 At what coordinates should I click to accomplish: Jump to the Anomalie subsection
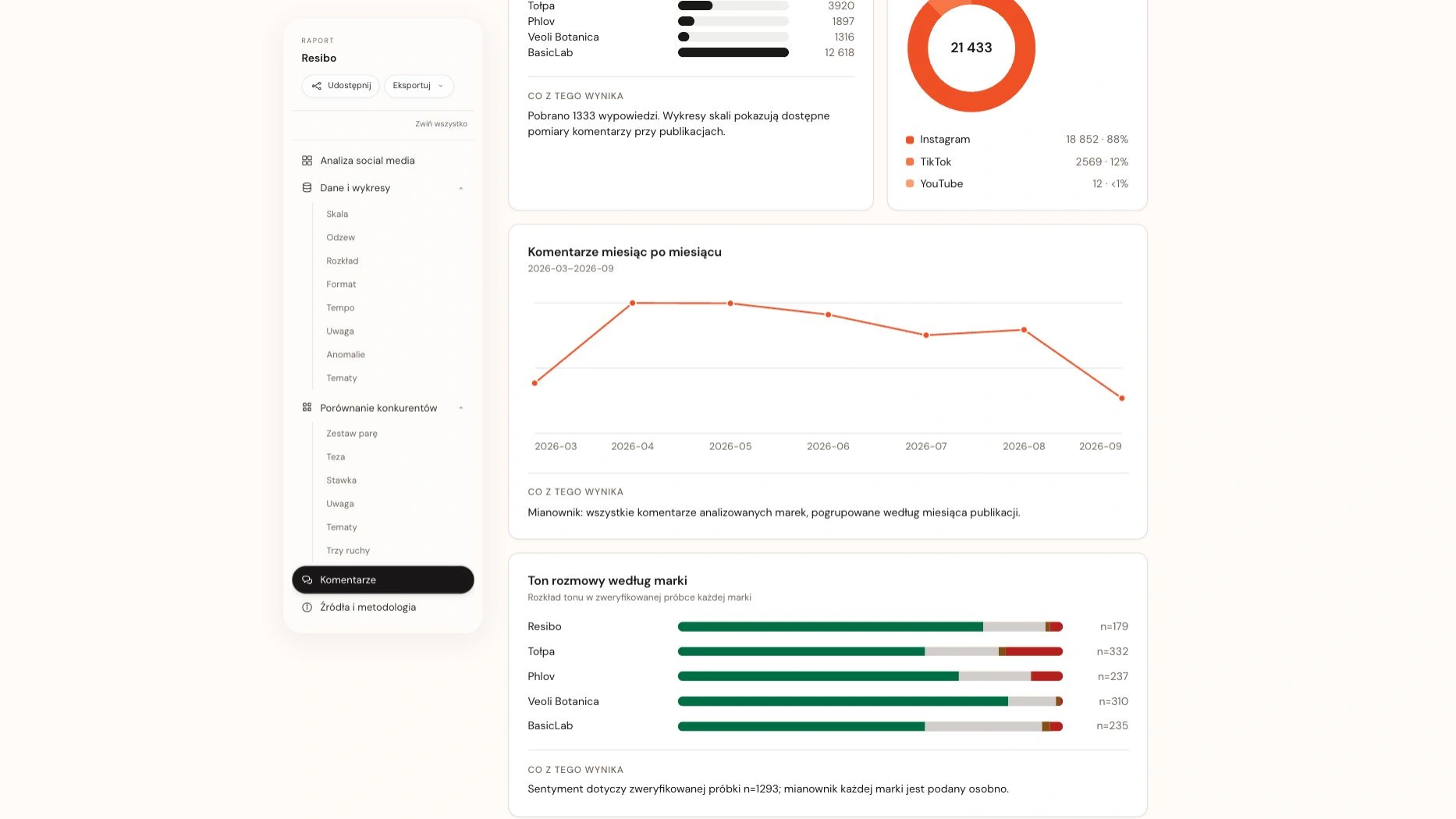[346, 354]
